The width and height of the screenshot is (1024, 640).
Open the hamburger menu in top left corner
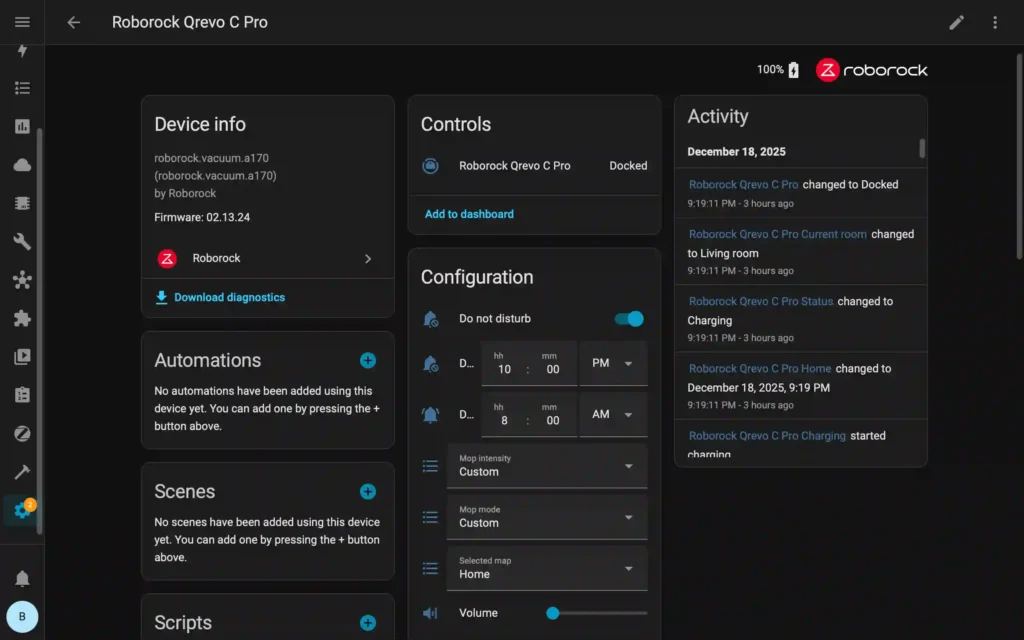(21, 22)
